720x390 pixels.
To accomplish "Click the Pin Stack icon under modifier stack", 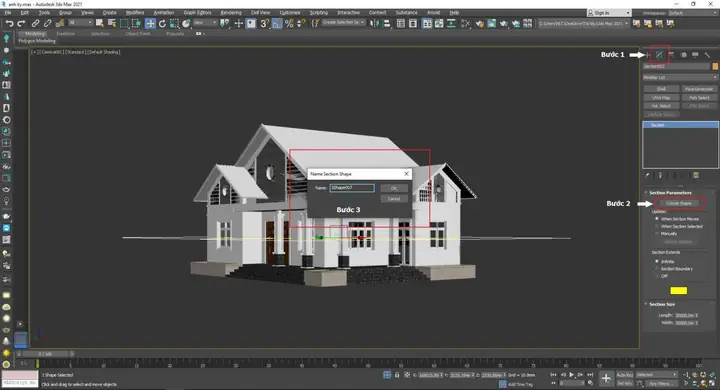I will (647, 175).
